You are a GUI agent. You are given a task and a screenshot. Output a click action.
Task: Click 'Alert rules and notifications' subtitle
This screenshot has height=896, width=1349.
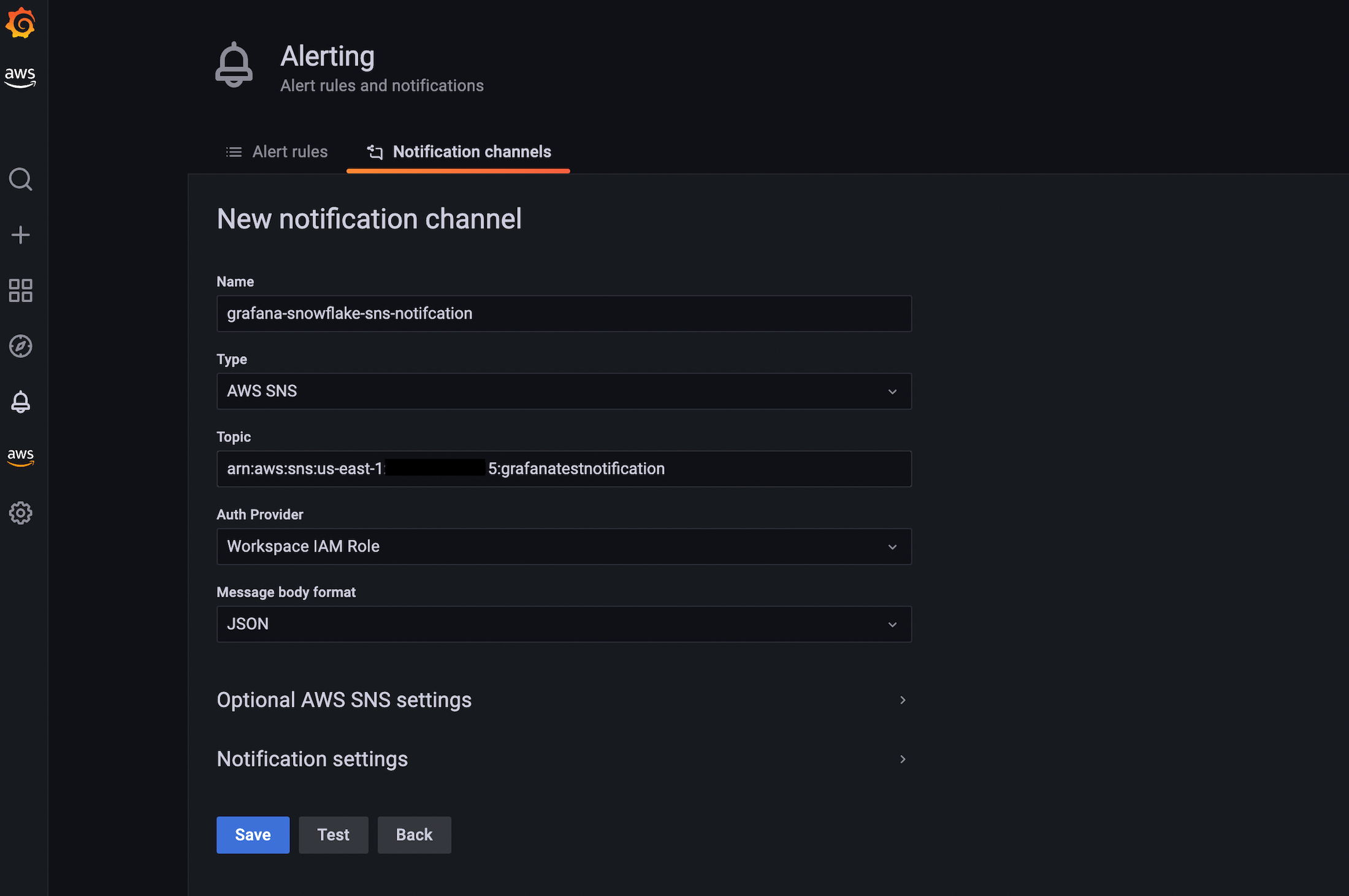(x=382, y=86)
